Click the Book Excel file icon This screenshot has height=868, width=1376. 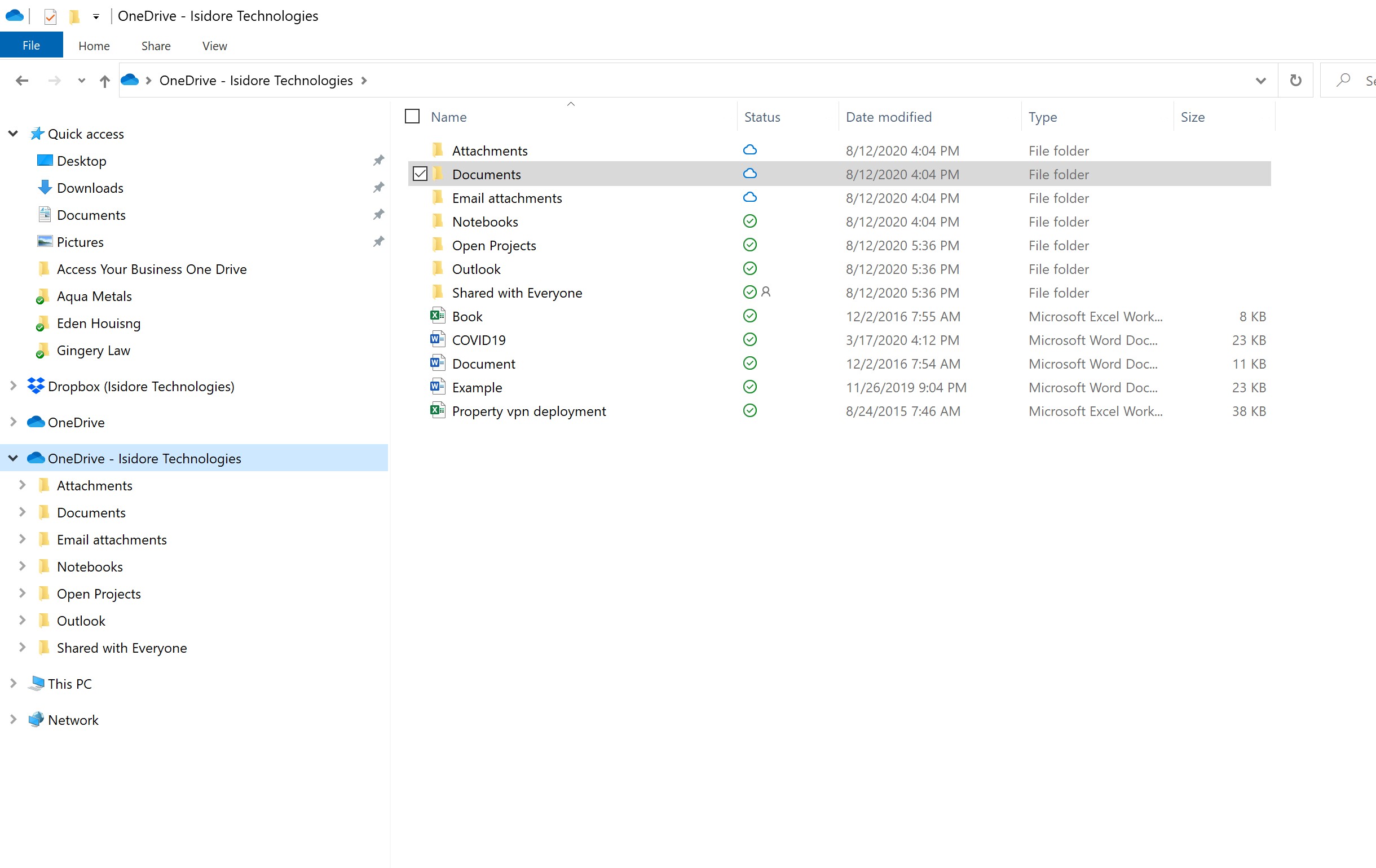click(437, 316)
